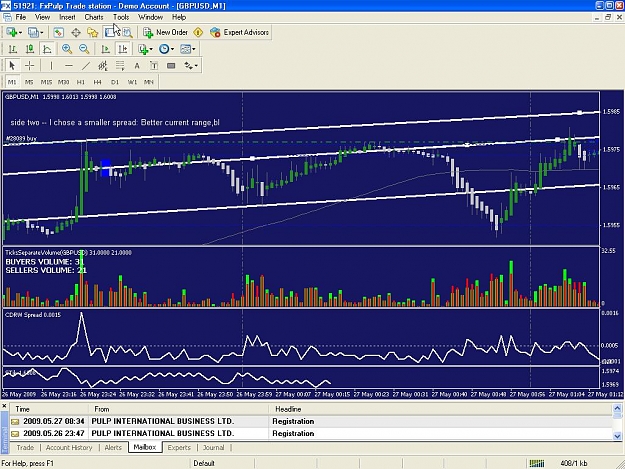Click the zoom out magnifier
Image resolution: width=625 pixels, height=469 pixels.
click(x=84, y=49)
